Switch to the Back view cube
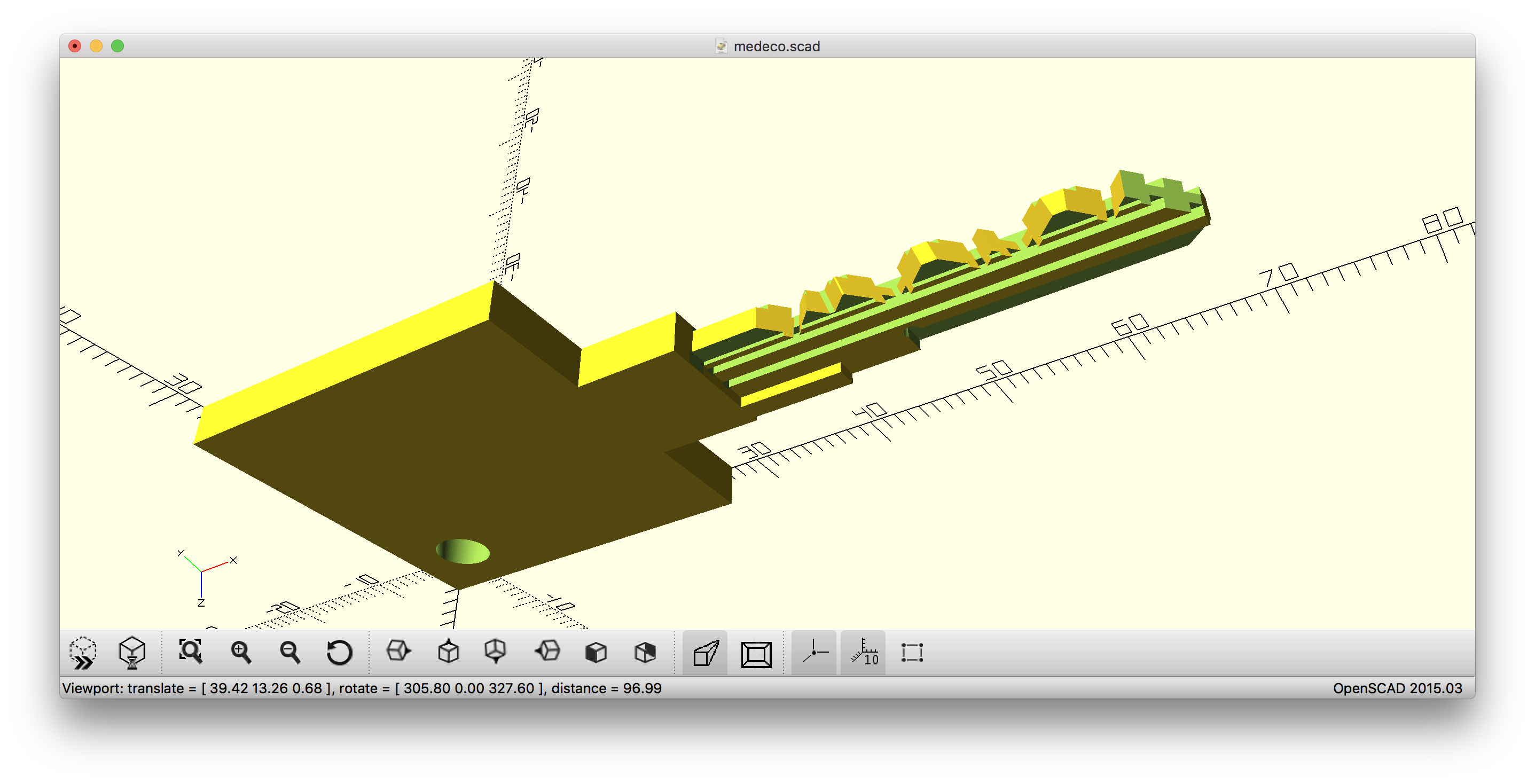This screenshot has width=1535, height=784. 645,653
